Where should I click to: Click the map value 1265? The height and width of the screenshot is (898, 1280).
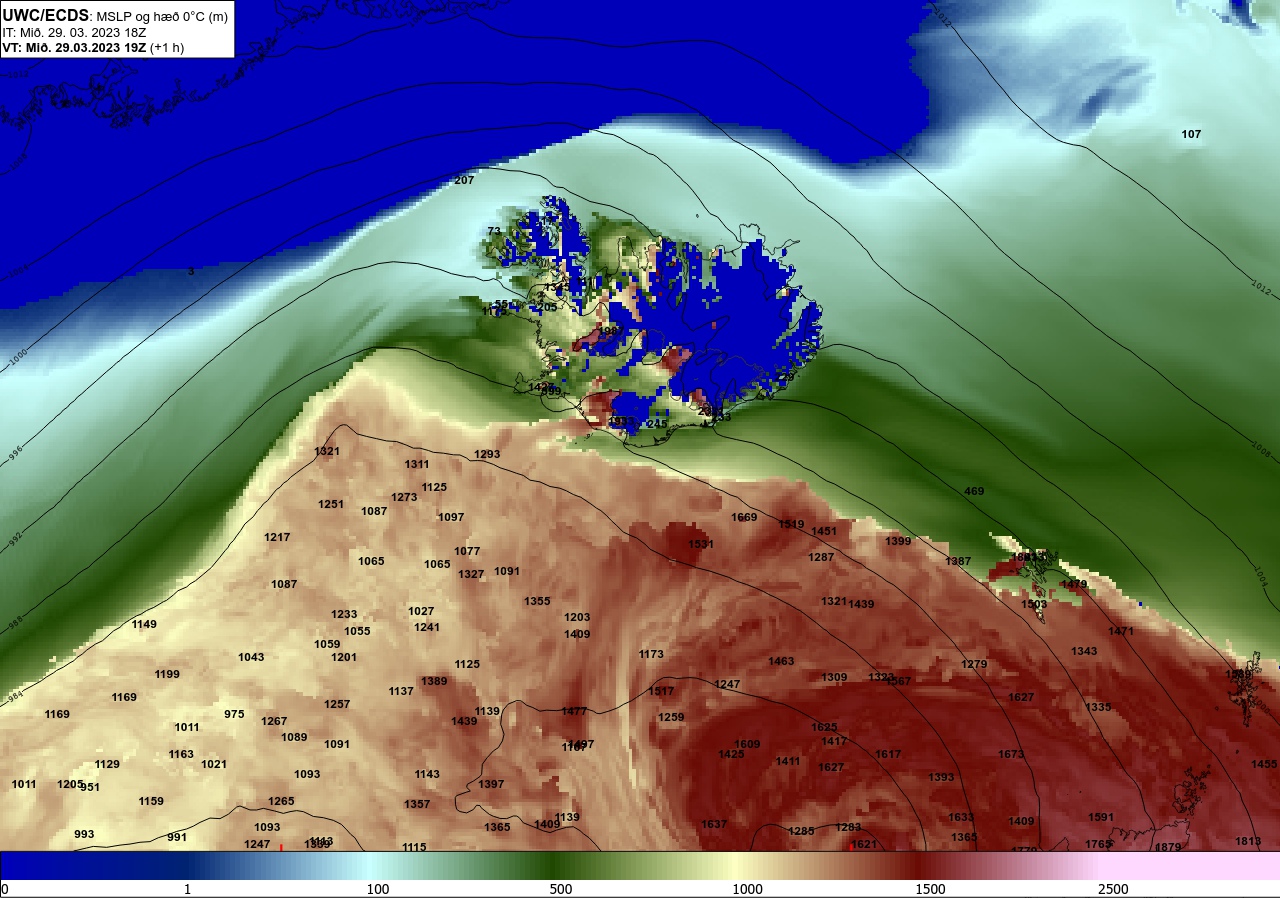click(281, 801)
